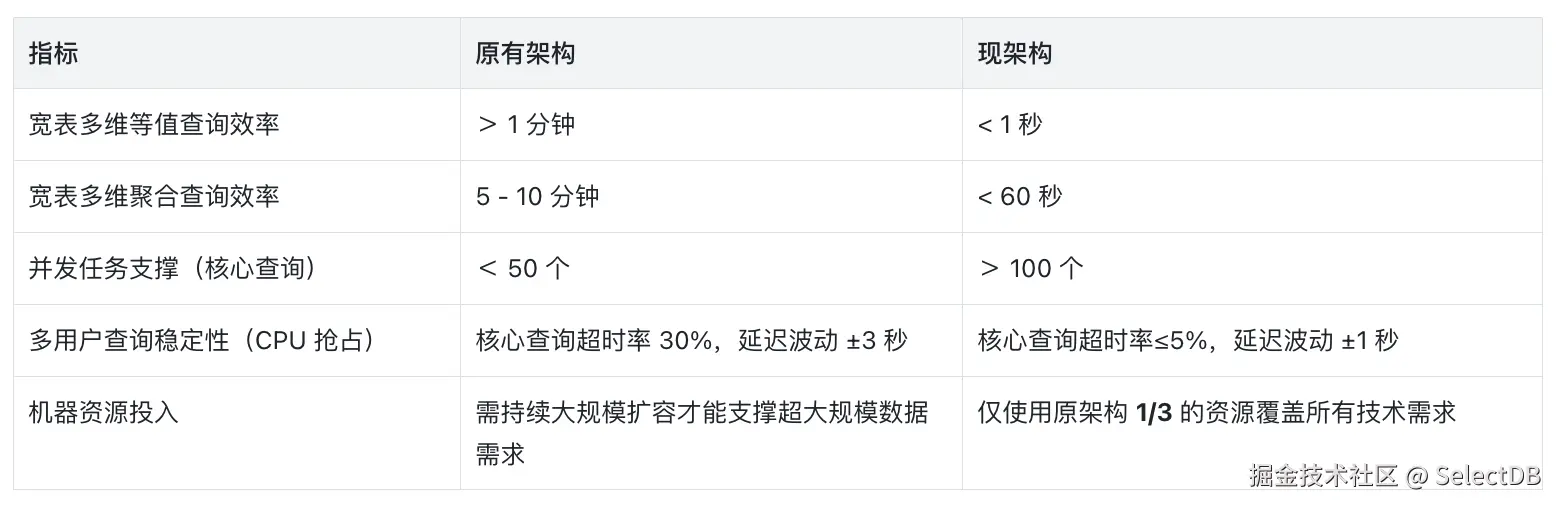Image resolution: width=1558 pixels, height=506 pixels.
Task: Click the 指标 column header
Action: point(54,54)
